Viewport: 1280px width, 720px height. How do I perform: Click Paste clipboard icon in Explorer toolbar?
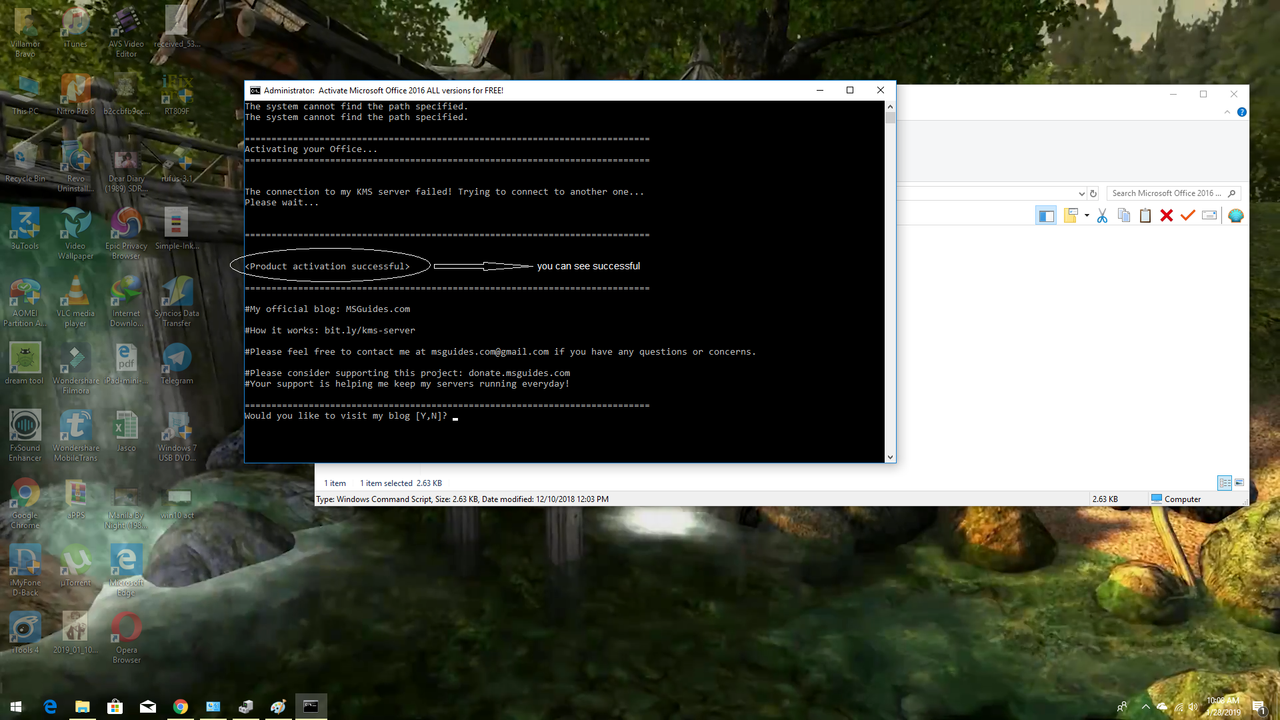click(1145, 215)
